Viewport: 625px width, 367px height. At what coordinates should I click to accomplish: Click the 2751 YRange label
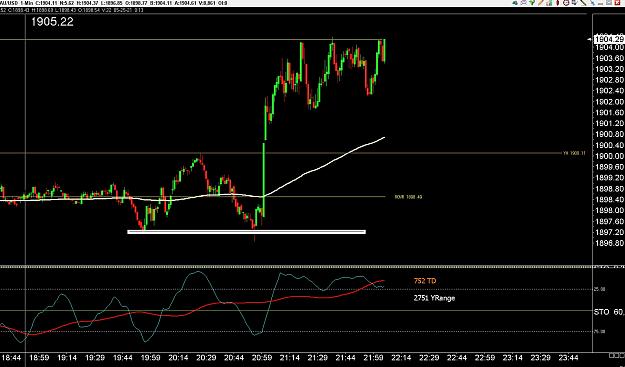click(434, 298)
